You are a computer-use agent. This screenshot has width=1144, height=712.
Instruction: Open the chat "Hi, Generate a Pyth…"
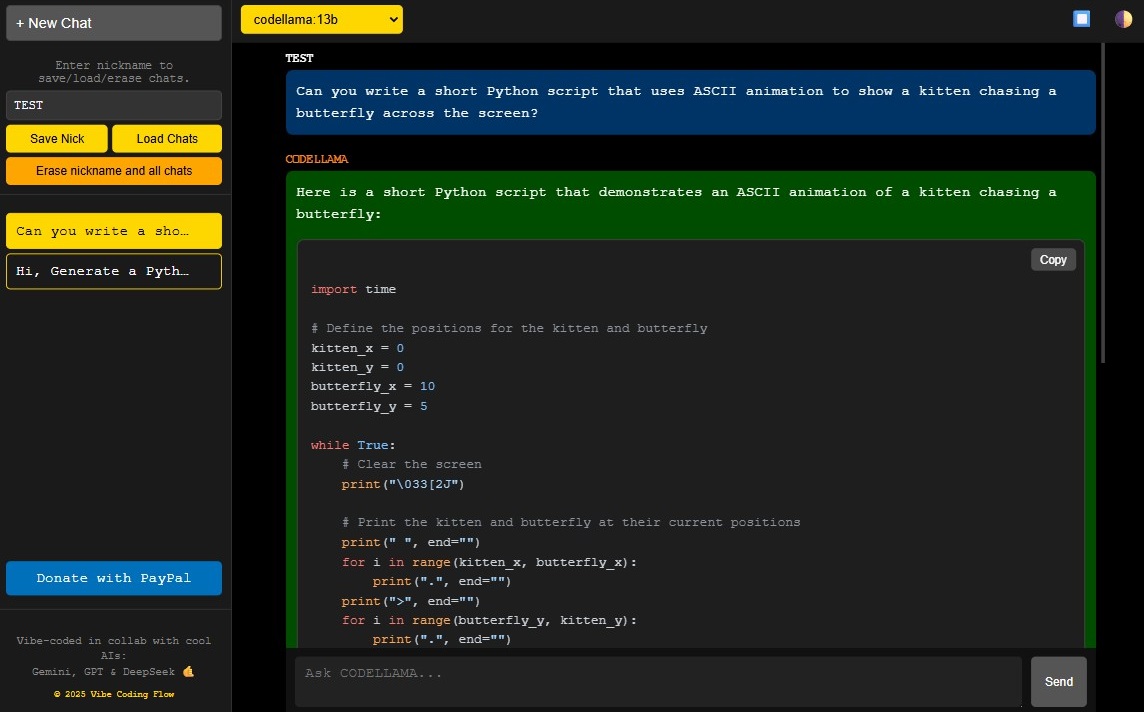114,271
